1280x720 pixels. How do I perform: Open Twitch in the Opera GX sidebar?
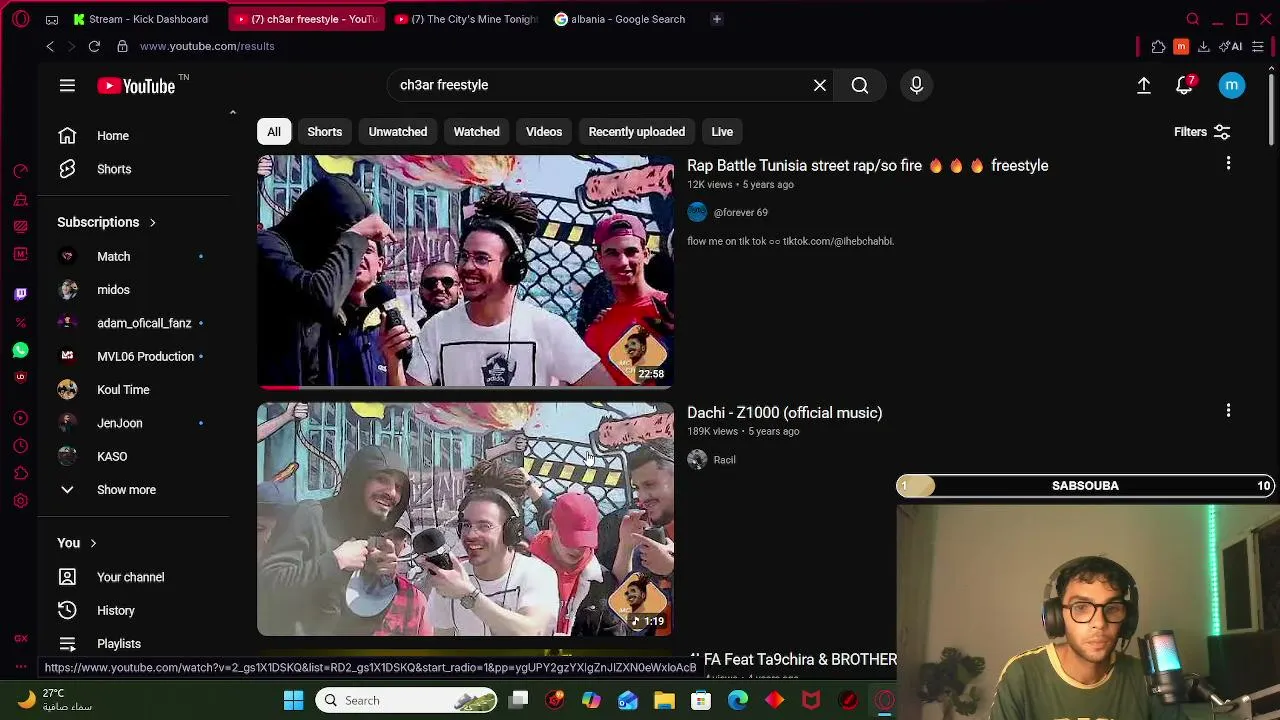click(x=20, y=293)
